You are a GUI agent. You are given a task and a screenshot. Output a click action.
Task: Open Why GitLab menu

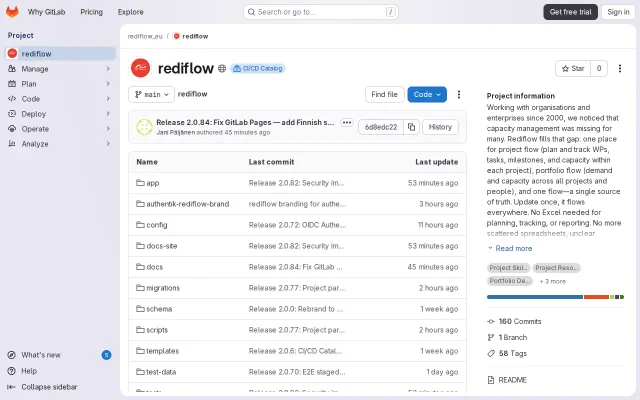coord(47,12)
